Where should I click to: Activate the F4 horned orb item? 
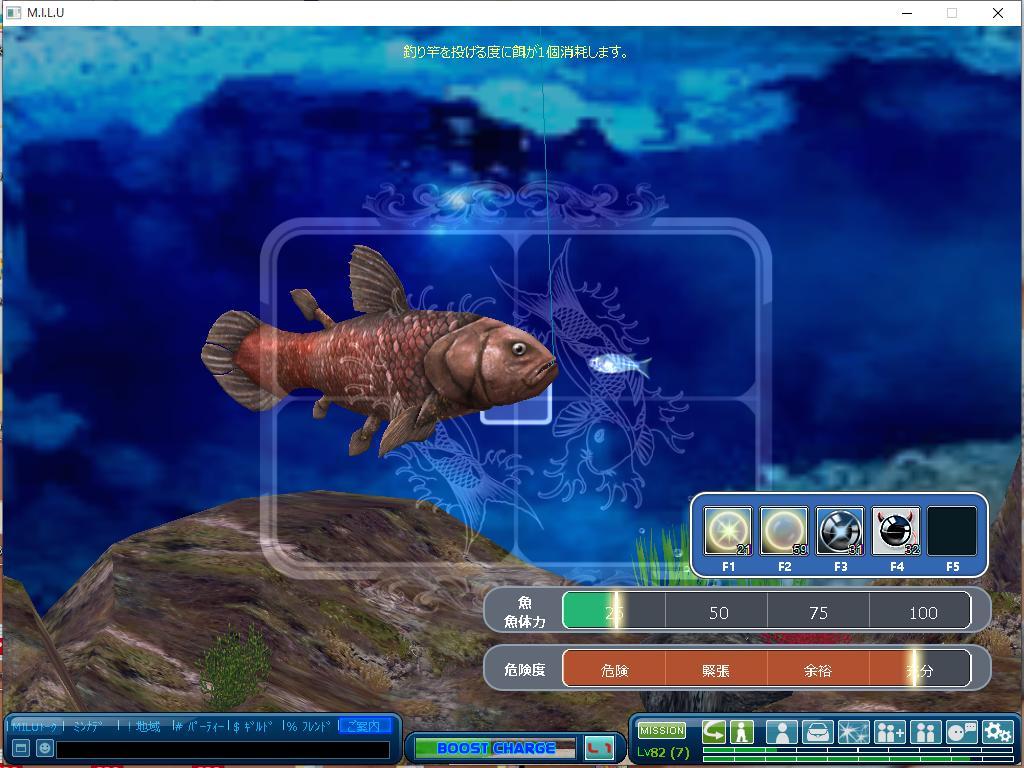pyautogui.click(x=895, y=530)
